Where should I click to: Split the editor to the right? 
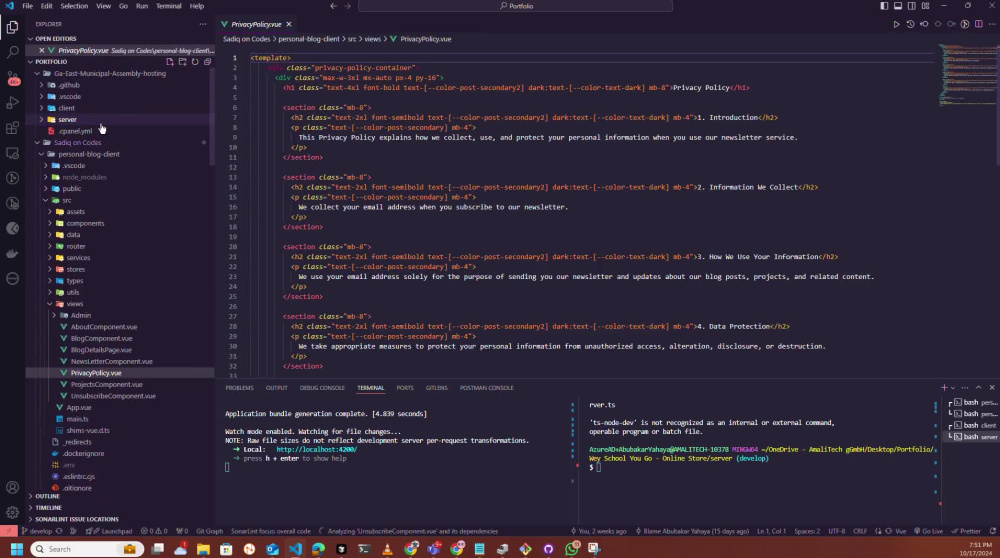(978, 24)
